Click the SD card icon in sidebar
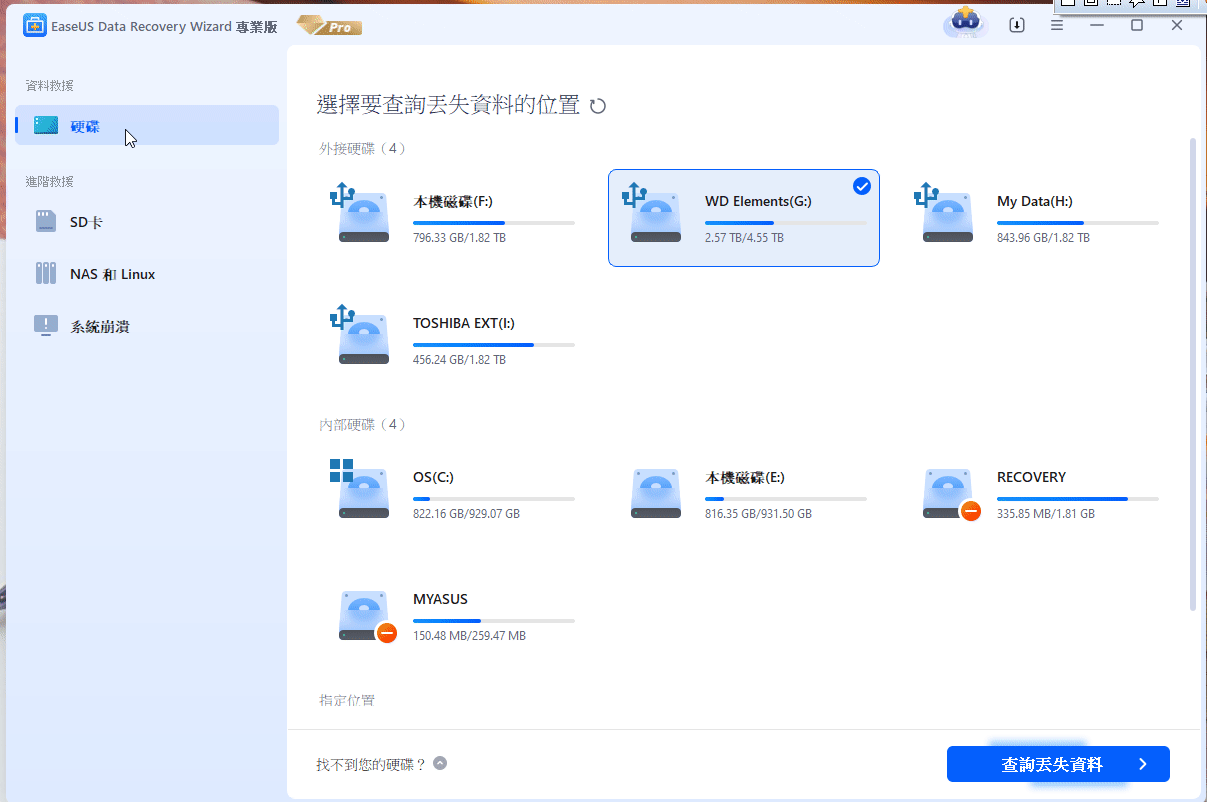 point(46,222)
